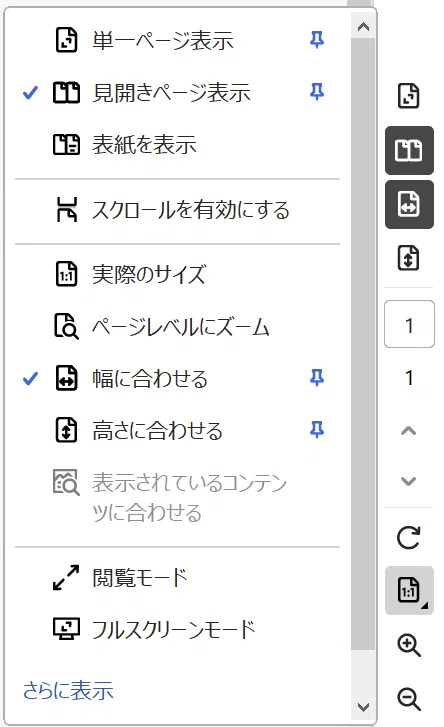
Task: Click fit-width icon in right toolbar
Action: pos(409,204)
